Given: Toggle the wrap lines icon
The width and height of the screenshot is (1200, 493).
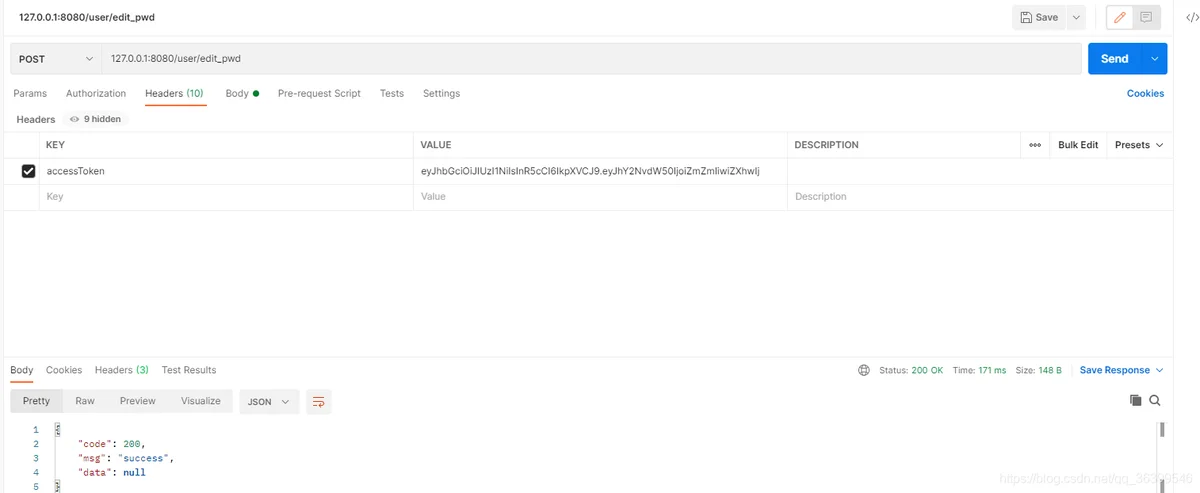Looking at the screenshot, I should click(x=319, y=401).
